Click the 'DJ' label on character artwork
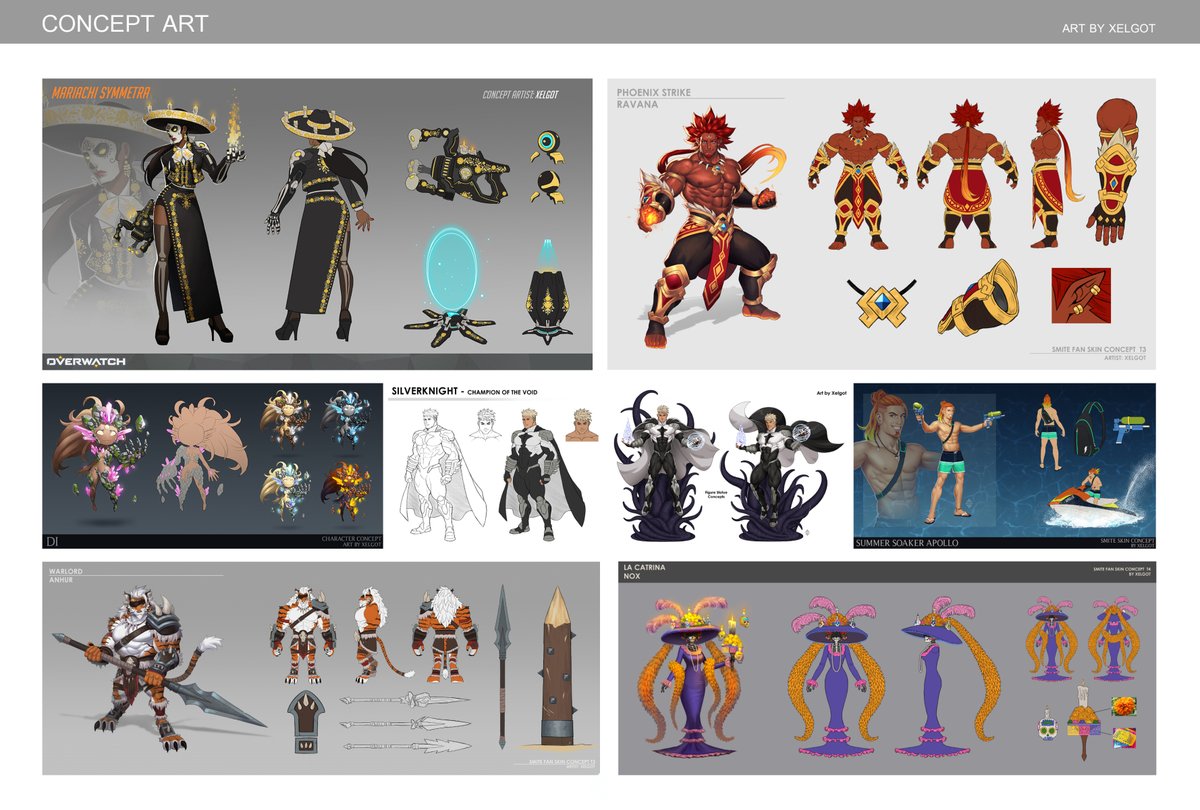Screen dimensions: 1200x810 [51, 541]
